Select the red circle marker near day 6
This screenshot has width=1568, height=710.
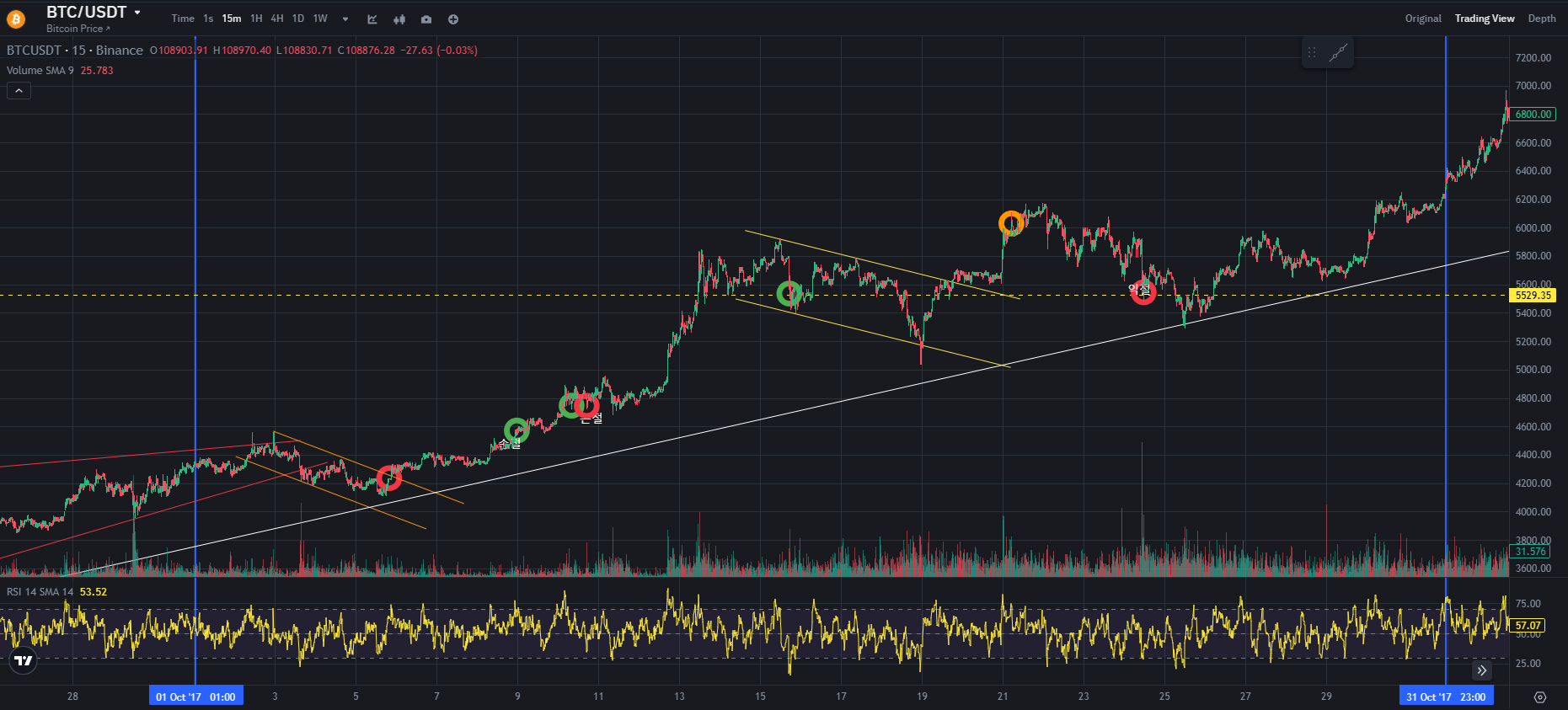pyautogui.click(x=388, y=478)
